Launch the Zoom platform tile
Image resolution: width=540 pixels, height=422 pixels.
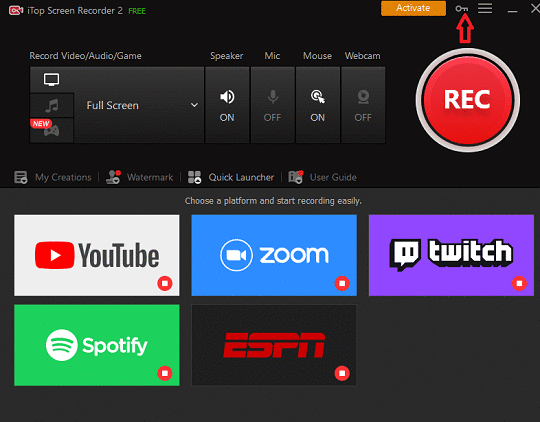click(274, 255)
